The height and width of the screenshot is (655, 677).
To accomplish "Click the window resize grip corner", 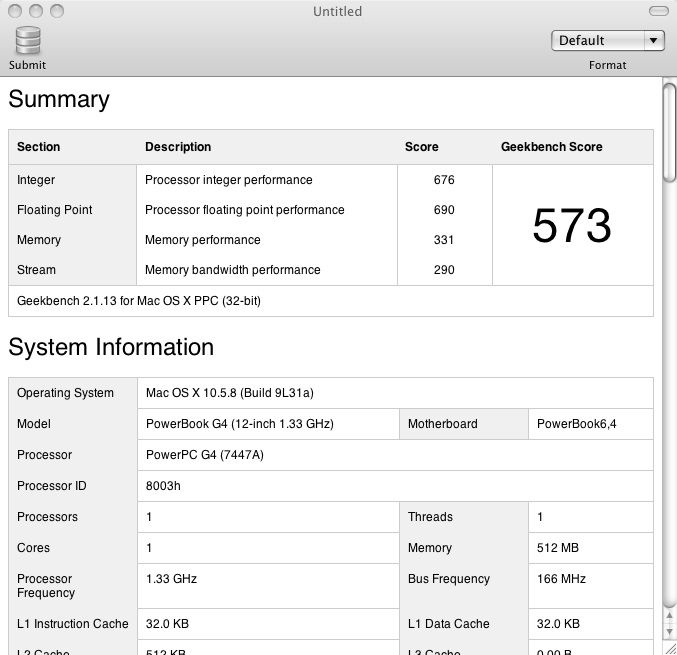I will tap(670, 648).
